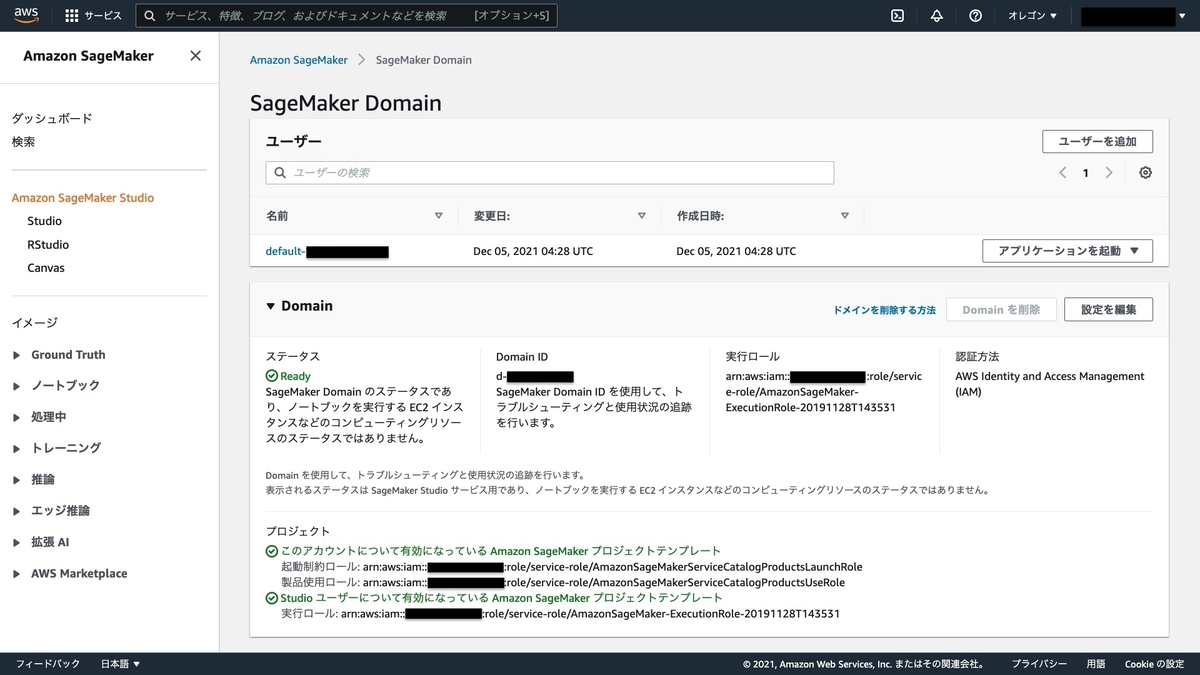Click the Domain ID heading

[522, 356]
